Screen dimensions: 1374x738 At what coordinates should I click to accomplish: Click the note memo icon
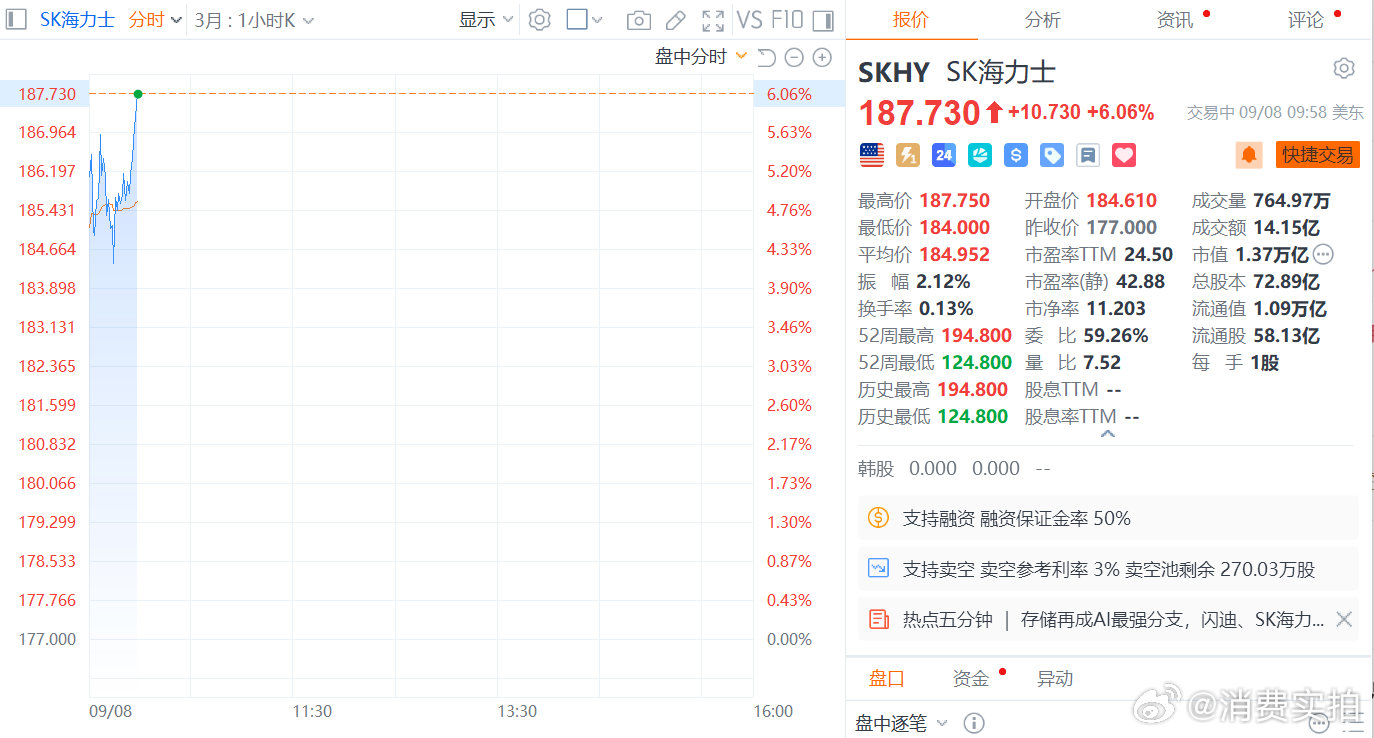pyautogui.click(x=1088, y=155)
